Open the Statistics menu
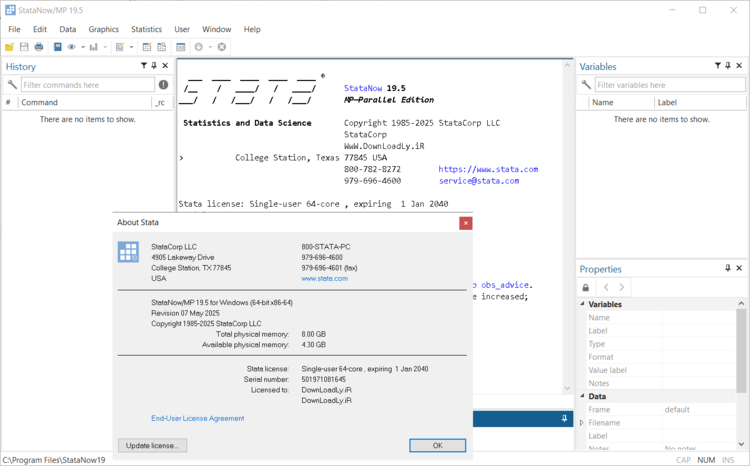The width and height of the screenshot is (750, 466). (x=146, y=30)
